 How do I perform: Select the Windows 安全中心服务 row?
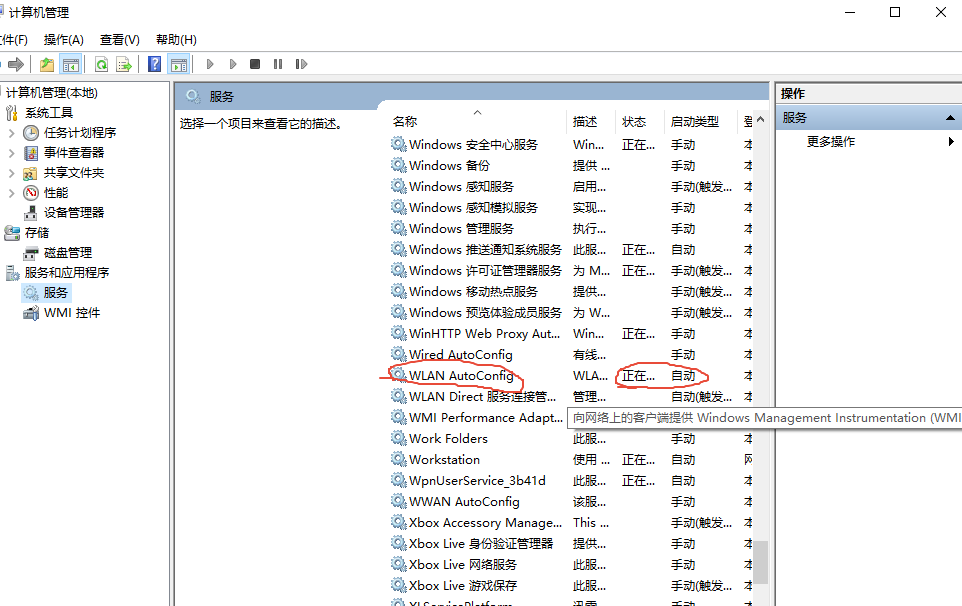coord(571,145)
